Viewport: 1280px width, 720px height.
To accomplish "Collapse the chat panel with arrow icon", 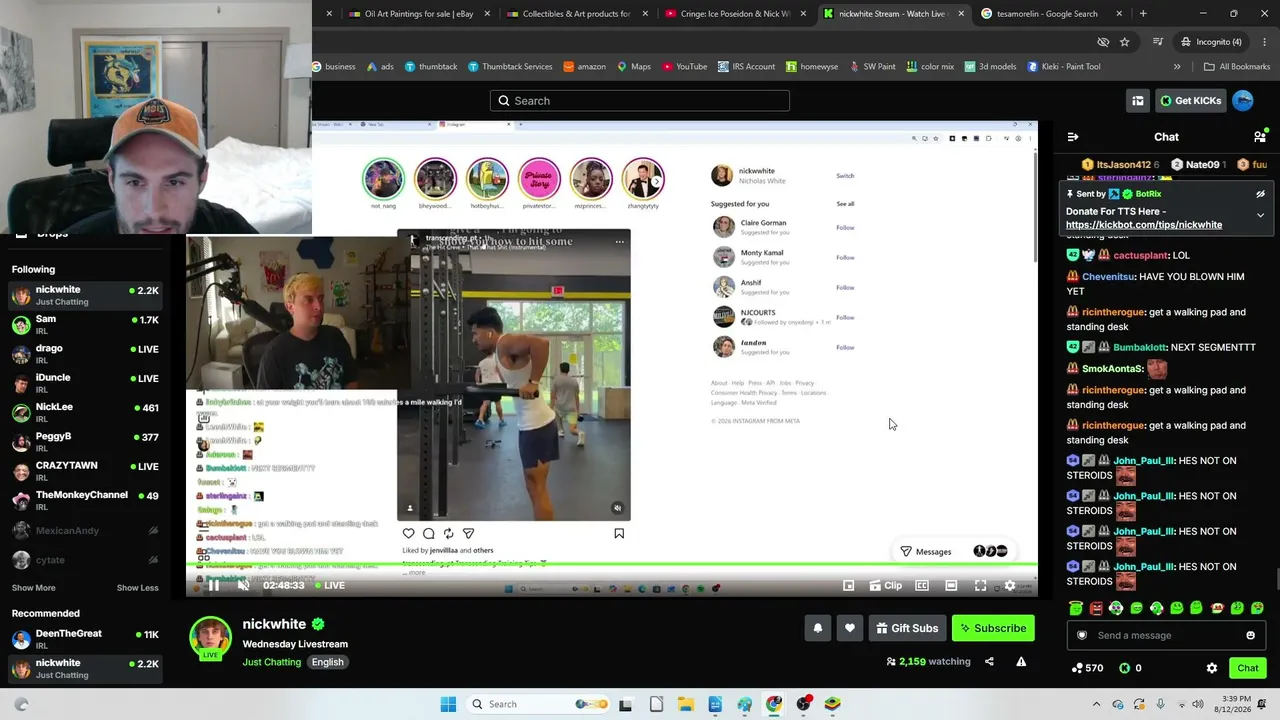I will (x=1073, y=137).
